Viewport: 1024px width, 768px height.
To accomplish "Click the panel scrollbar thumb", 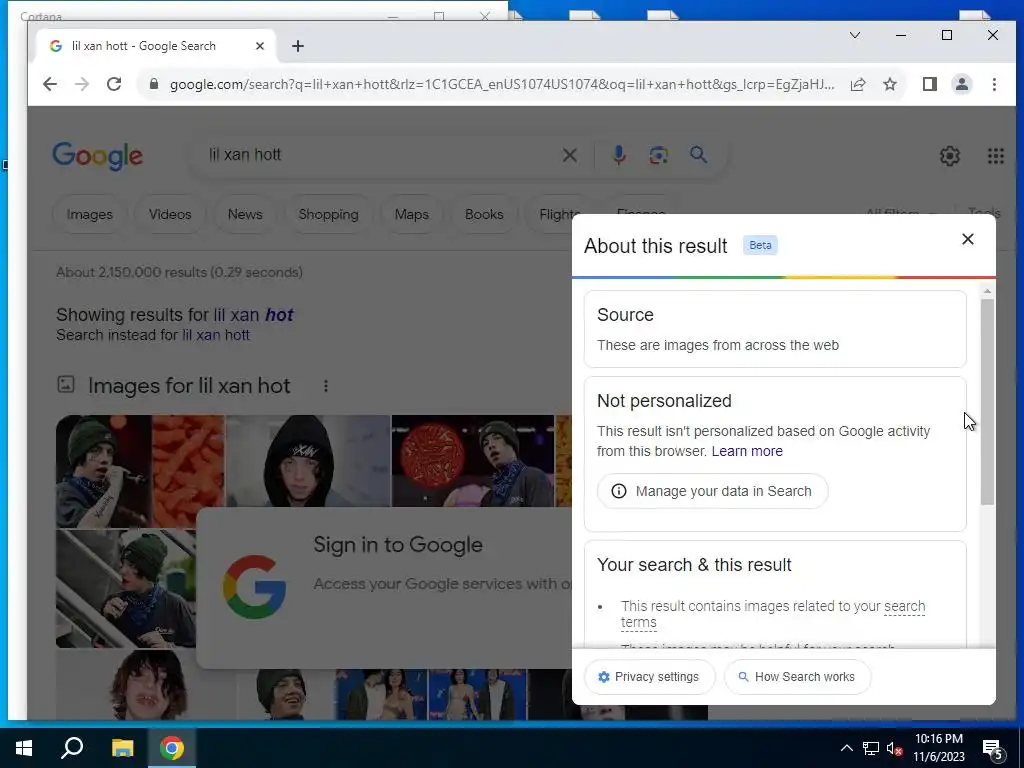I will pos(987,401).
